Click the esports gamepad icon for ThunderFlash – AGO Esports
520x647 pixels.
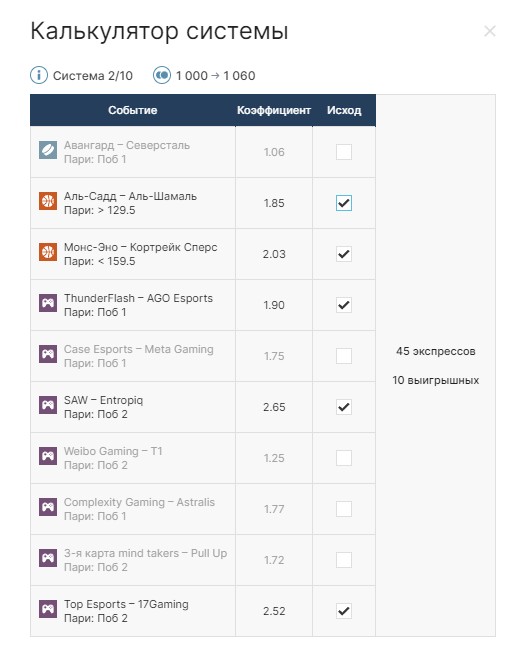coord(48,303)
